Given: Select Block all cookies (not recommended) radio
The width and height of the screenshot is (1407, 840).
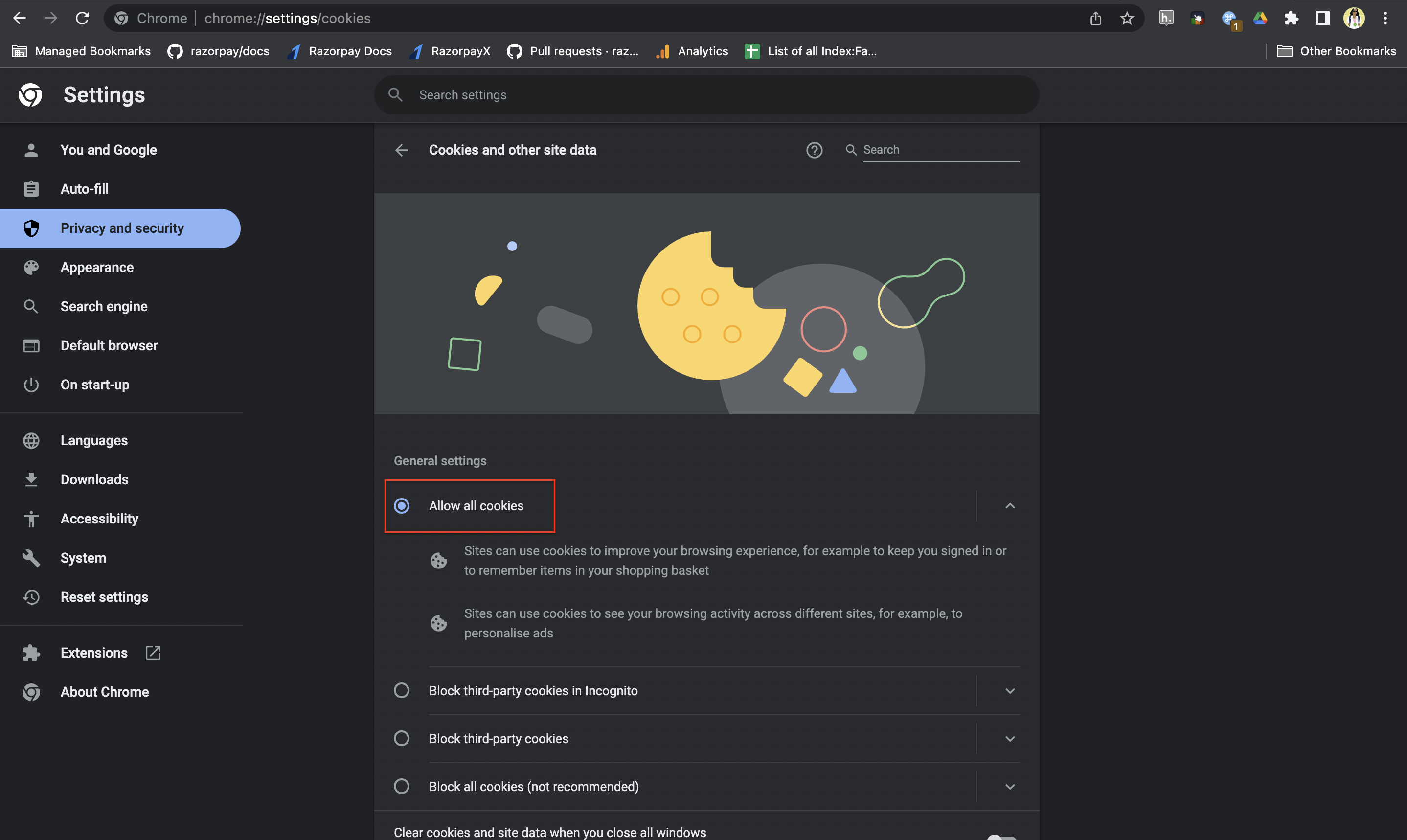Looking at the screenshot, I should point(402,787).
